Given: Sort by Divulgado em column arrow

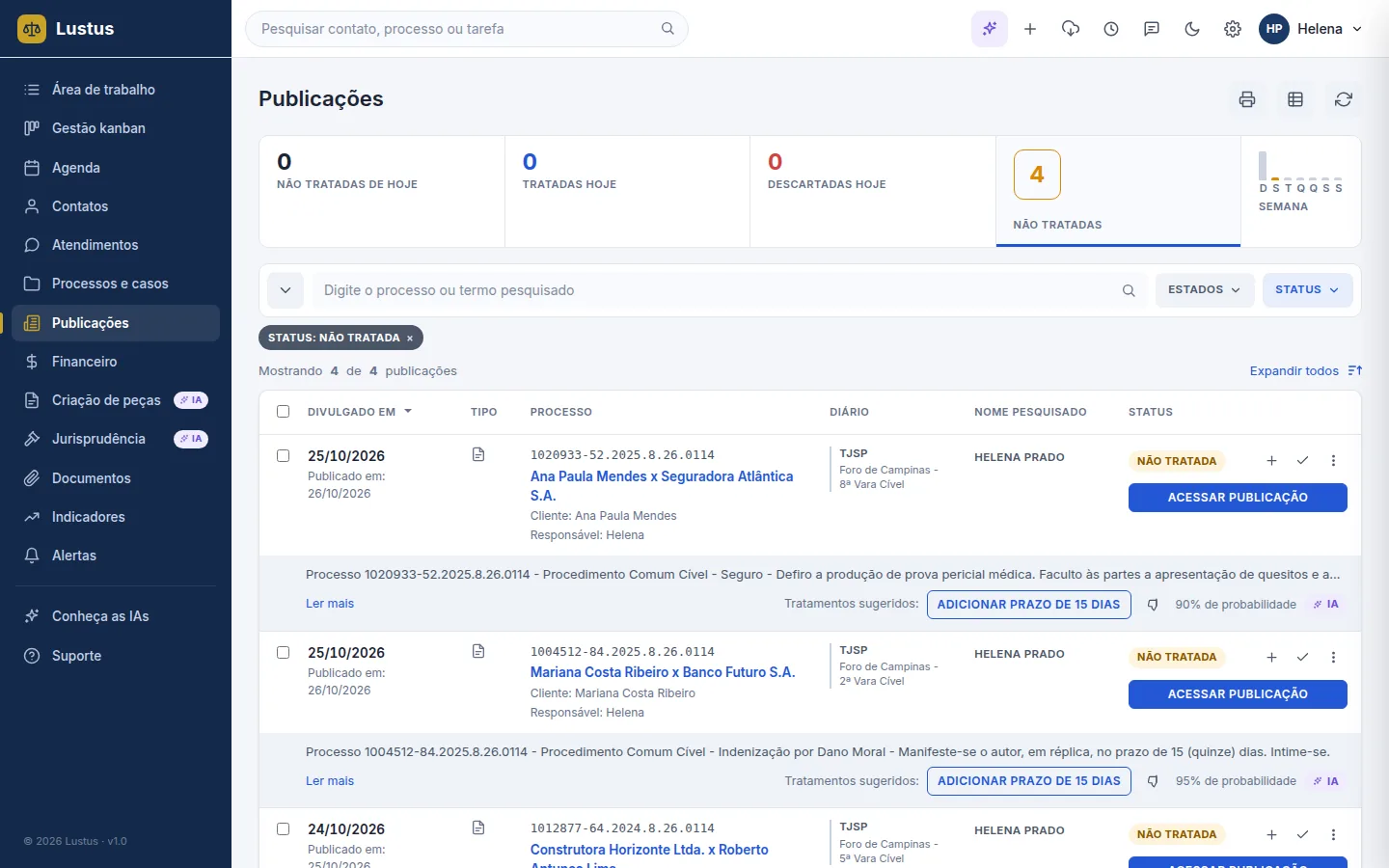Looking at the screenshot, I should 408,412.
